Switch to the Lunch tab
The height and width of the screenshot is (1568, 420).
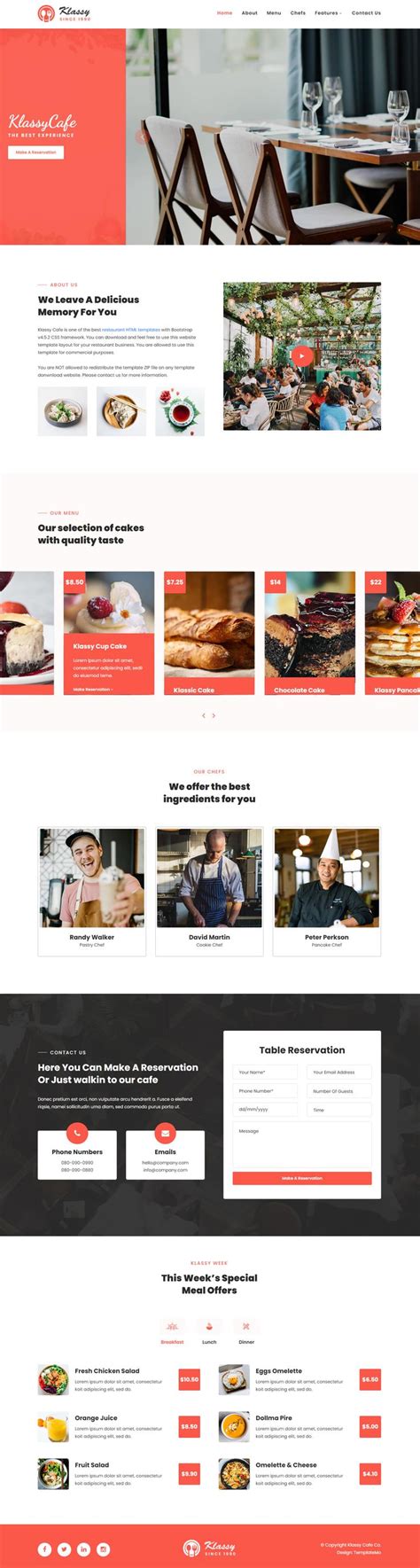pyautogui.click(x=209, y=1332)
